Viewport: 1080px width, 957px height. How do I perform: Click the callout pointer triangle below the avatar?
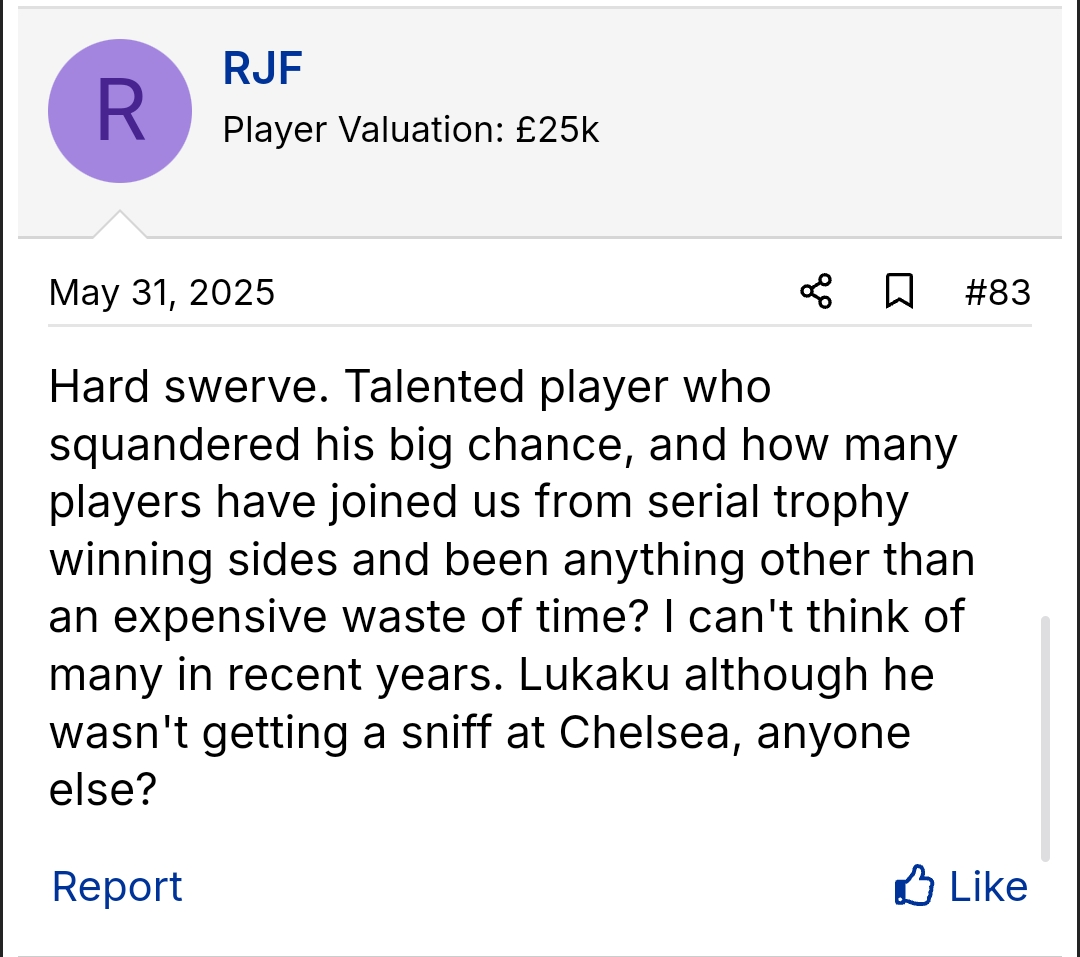point(120,225)
